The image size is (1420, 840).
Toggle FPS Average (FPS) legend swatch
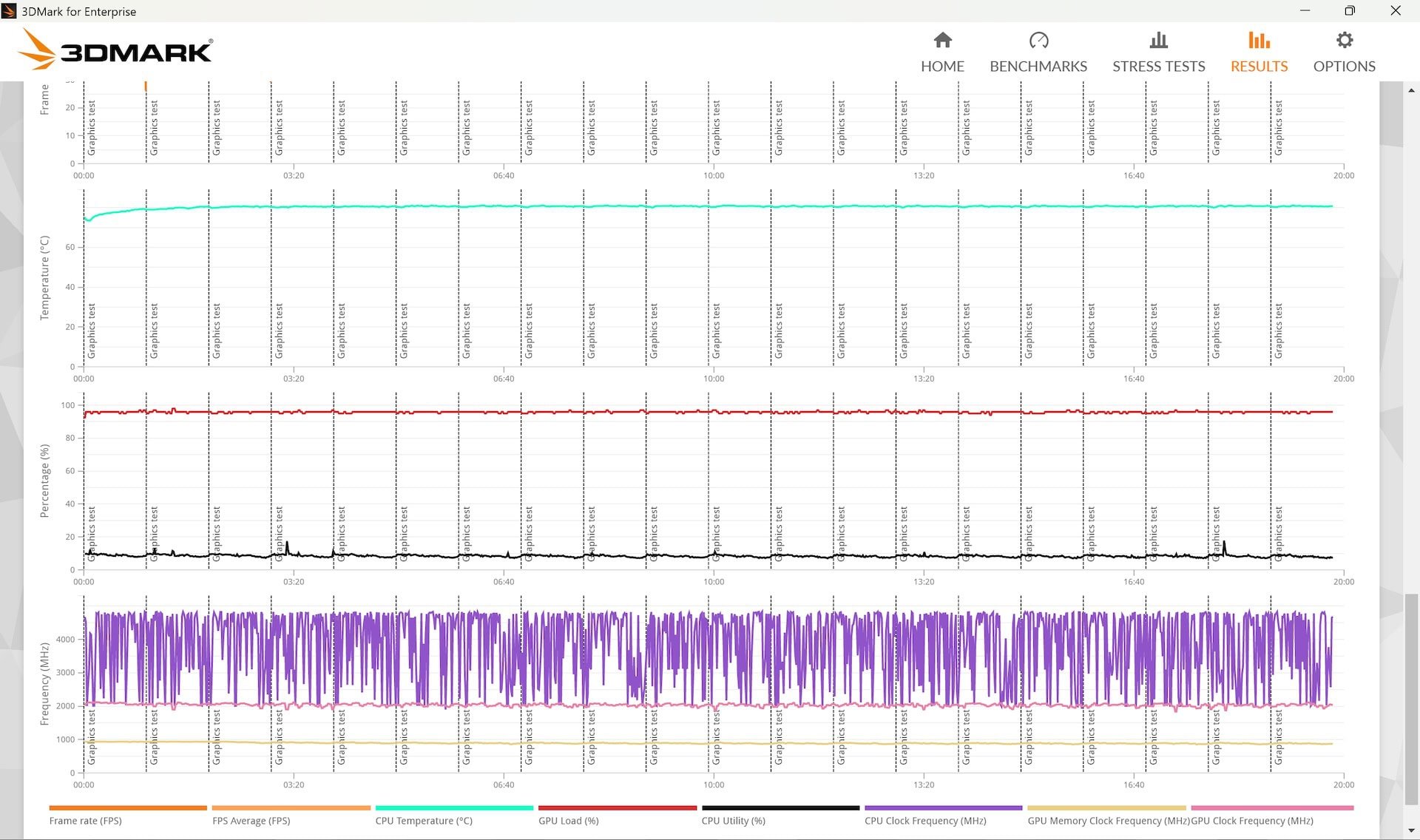291,808
